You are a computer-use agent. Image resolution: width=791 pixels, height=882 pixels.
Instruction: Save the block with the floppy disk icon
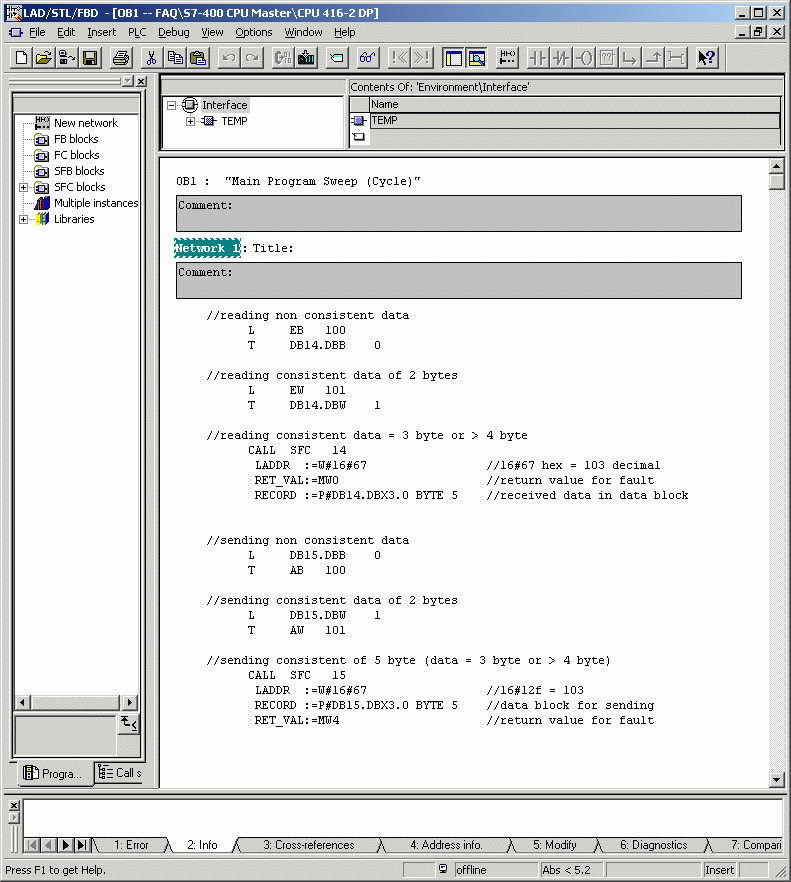pyautogui.click(x=90, y=58)
